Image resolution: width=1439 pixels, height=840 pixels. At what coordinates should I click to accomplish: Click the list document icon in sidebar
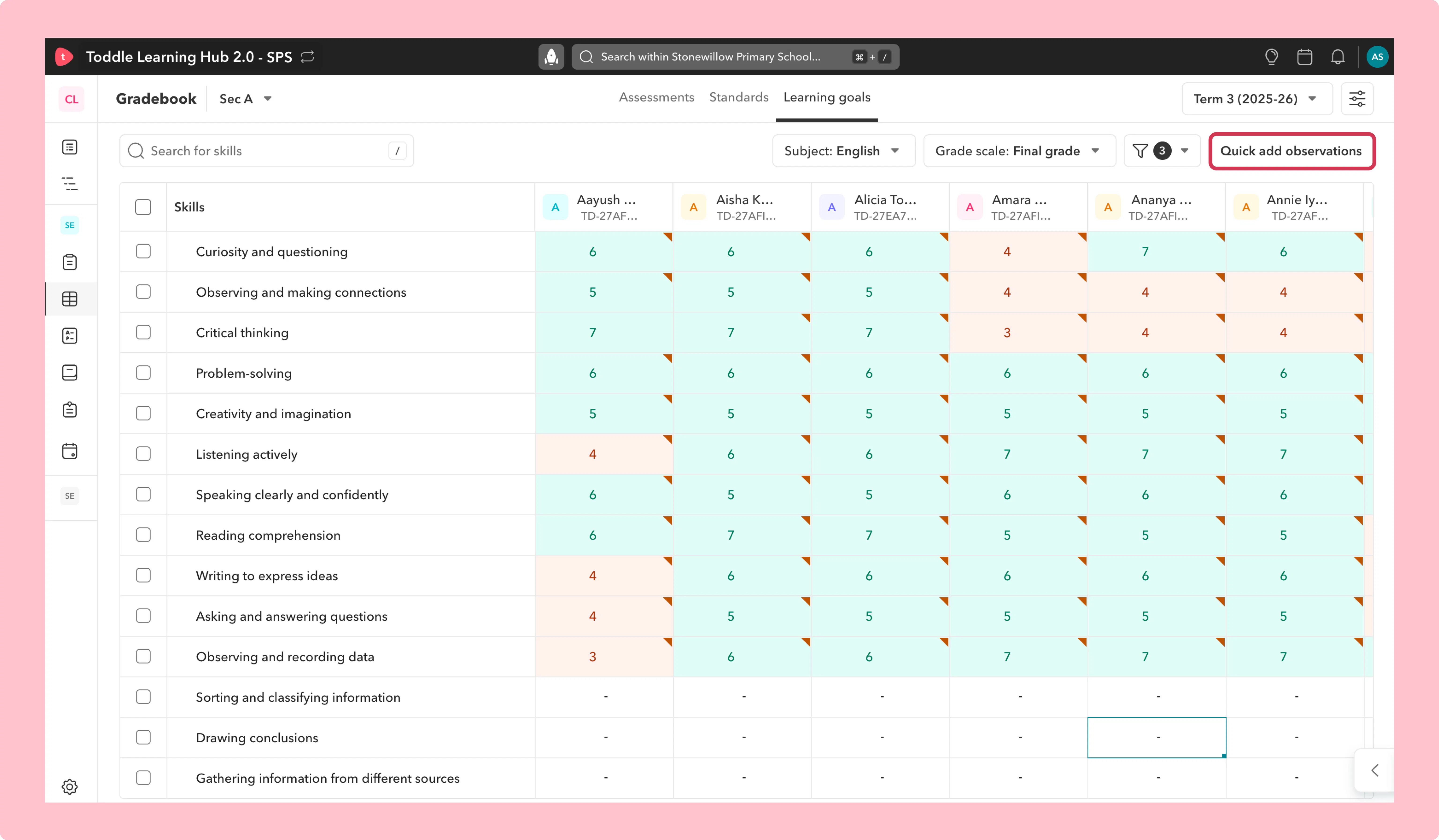pos(70,147)
